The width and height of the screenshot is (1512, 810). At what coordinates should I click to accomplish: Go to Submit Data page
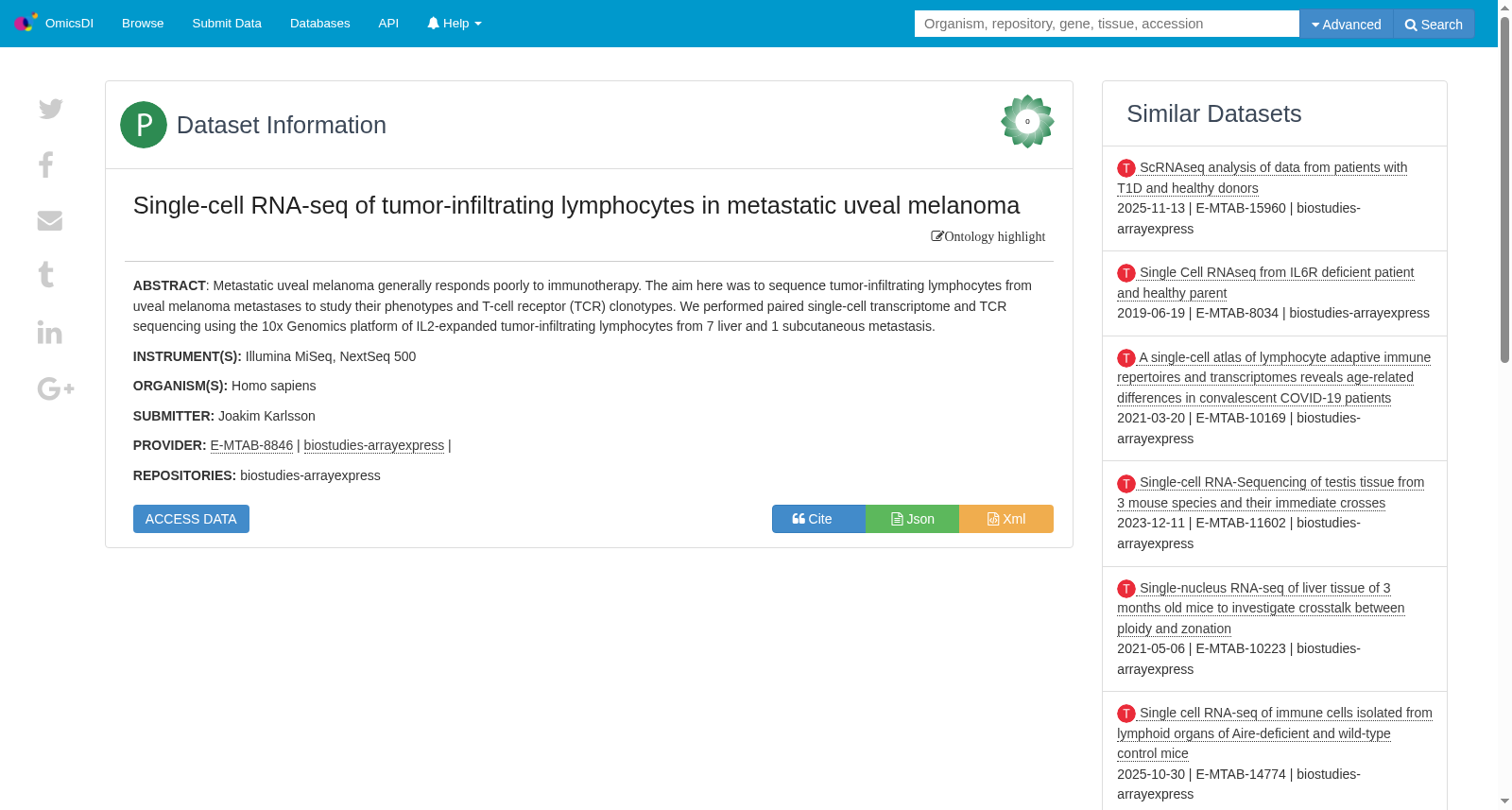227,24
